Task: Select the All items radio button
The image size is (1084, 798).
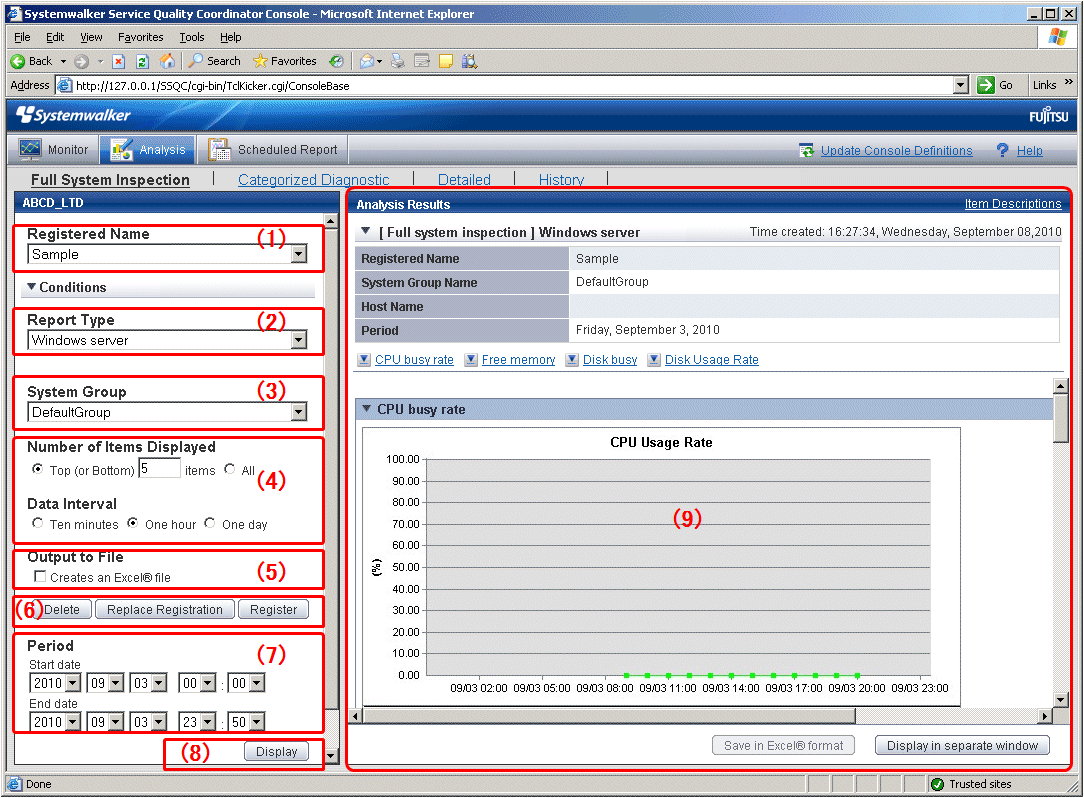Action: [230, 469]
